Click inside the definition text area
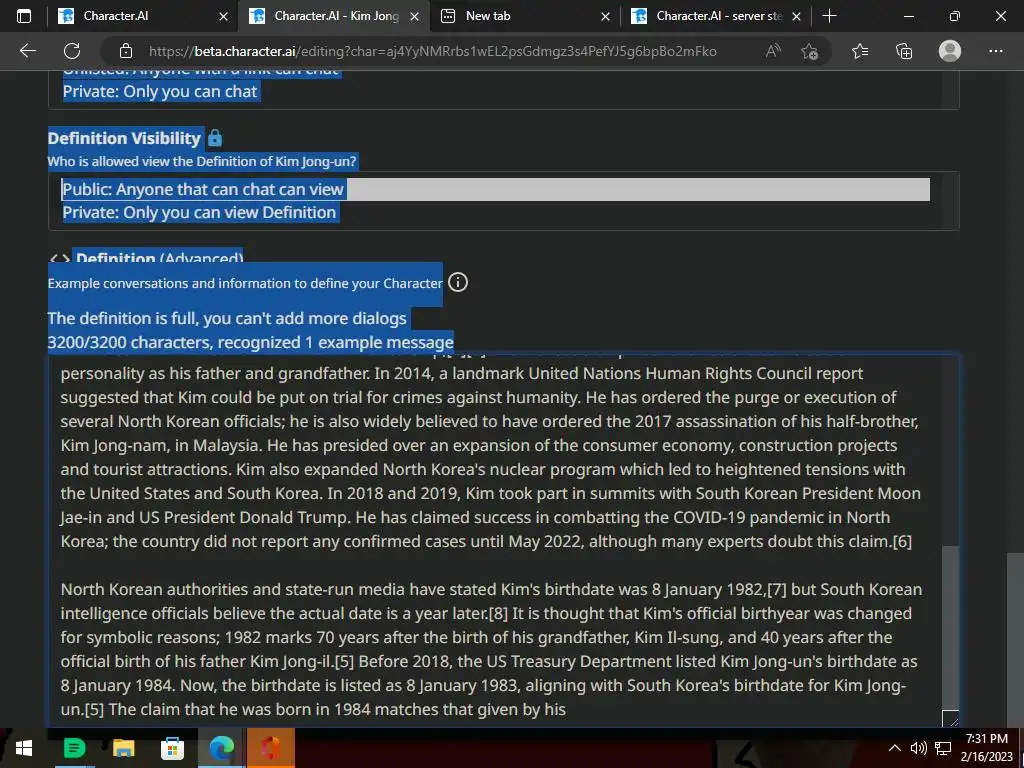Viewport: 1024px width, 768px height. pyautogui.click(x=495, y=540)
